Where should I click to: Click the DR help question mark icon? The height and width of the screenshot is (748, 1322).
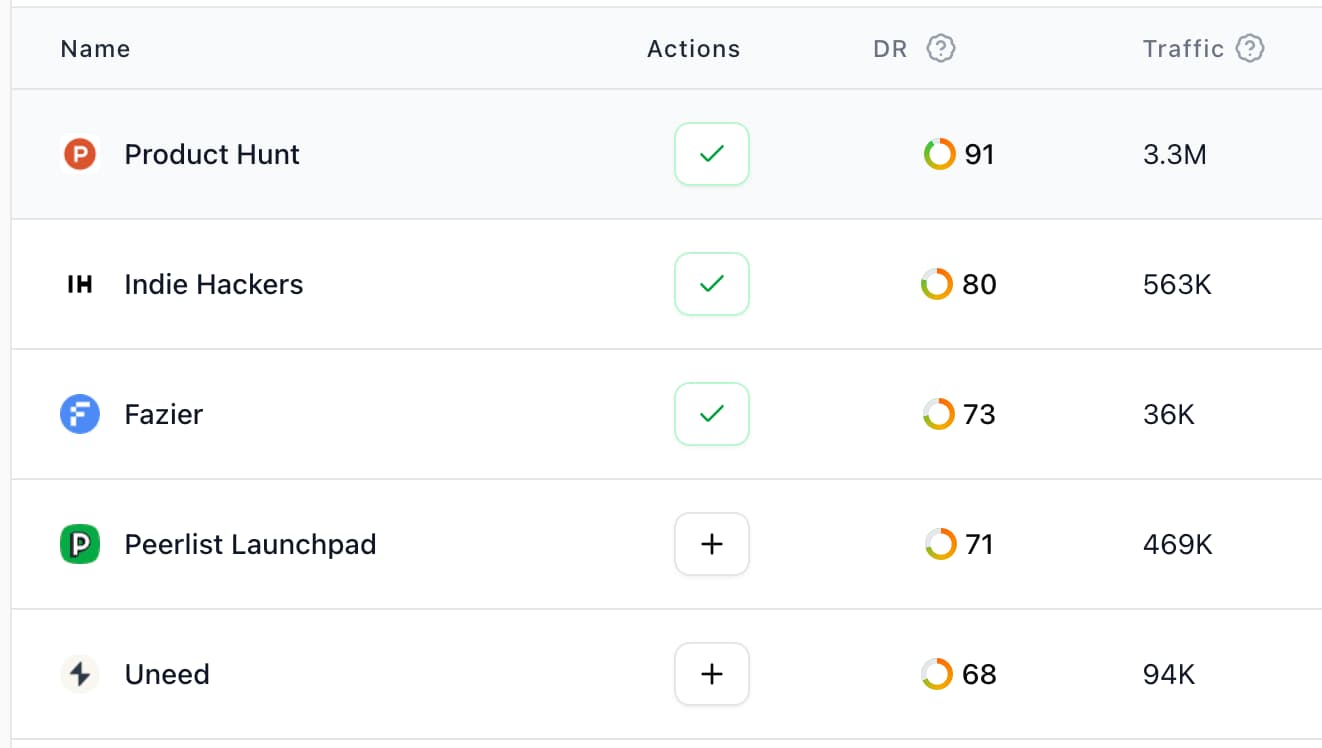[x=940, y=48]
